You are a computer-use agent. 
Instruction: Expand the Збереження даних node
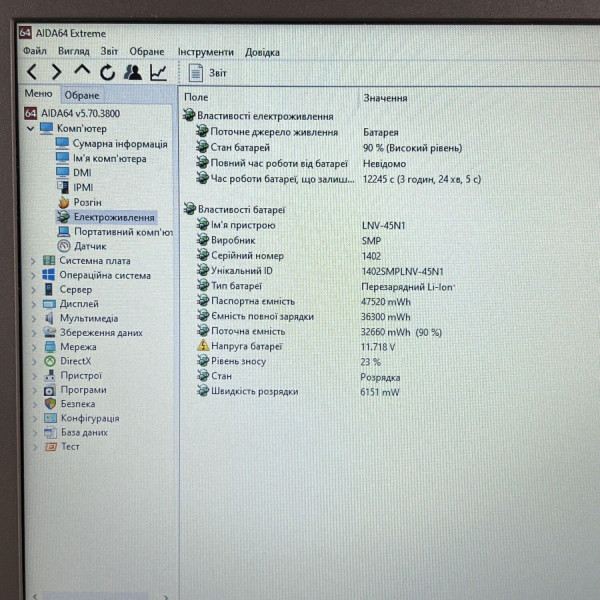(34, 333)
